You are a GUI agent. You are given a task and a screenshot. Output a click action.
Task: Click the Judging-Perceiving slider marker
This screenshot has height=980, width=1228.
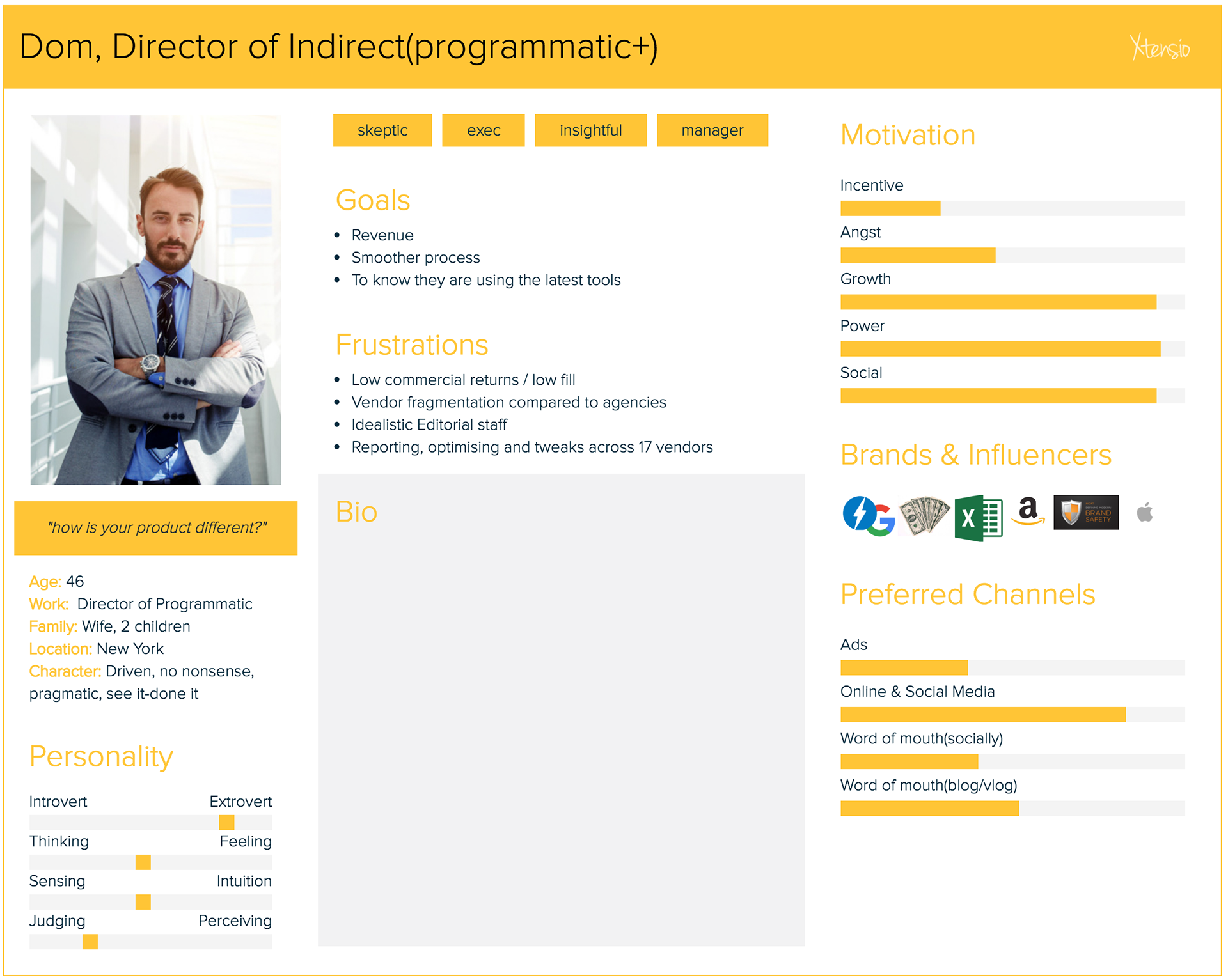pyautogui.click(x=90, y=941)
